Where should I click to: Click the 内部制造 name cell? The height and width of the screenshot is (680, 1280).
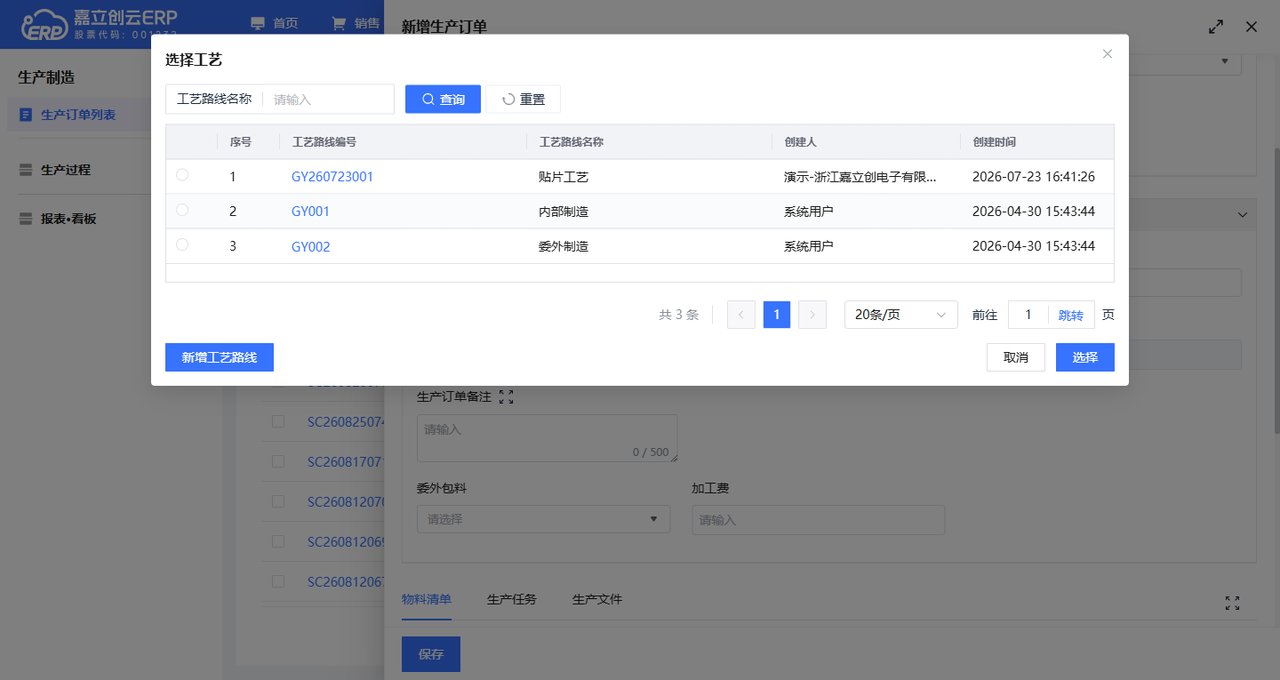pos(563,212)
